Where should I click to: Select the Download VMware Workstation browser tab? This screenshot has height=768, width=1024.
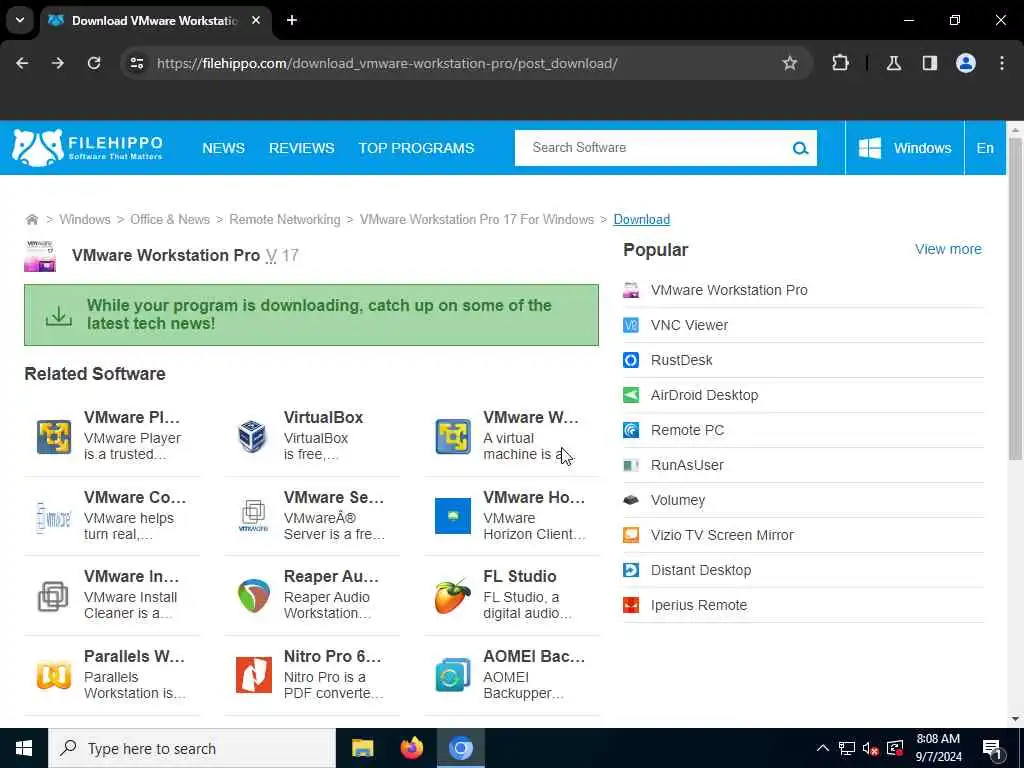[155, 21]
